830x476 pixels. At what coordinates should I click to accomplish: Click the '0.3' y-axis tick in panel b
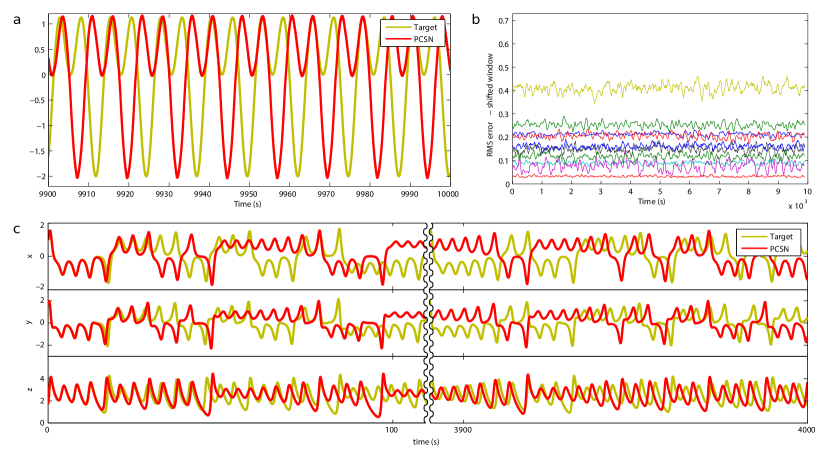503,114
